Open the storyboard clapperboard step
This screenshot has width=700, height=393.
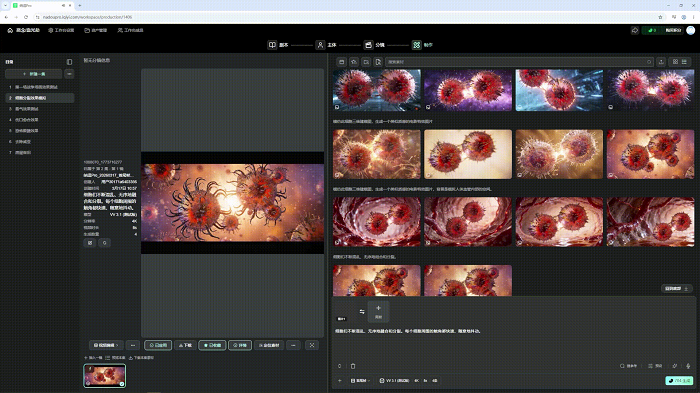368,45
